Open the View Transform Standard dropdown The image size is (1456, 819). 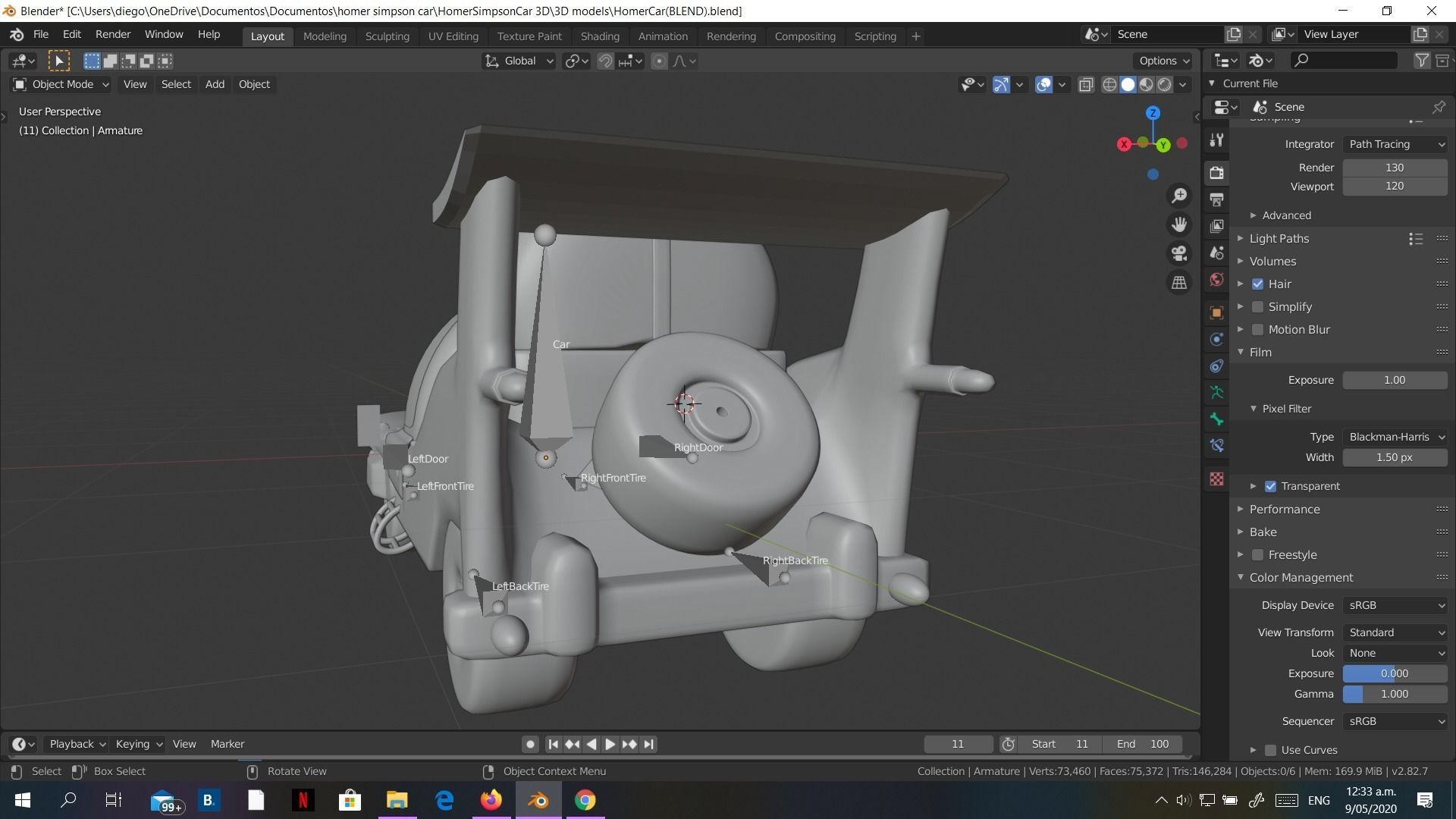(1395, 632)
